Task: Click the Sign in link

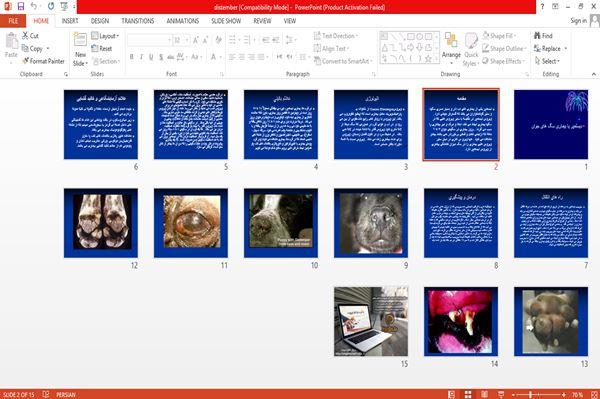Action: 578,21
